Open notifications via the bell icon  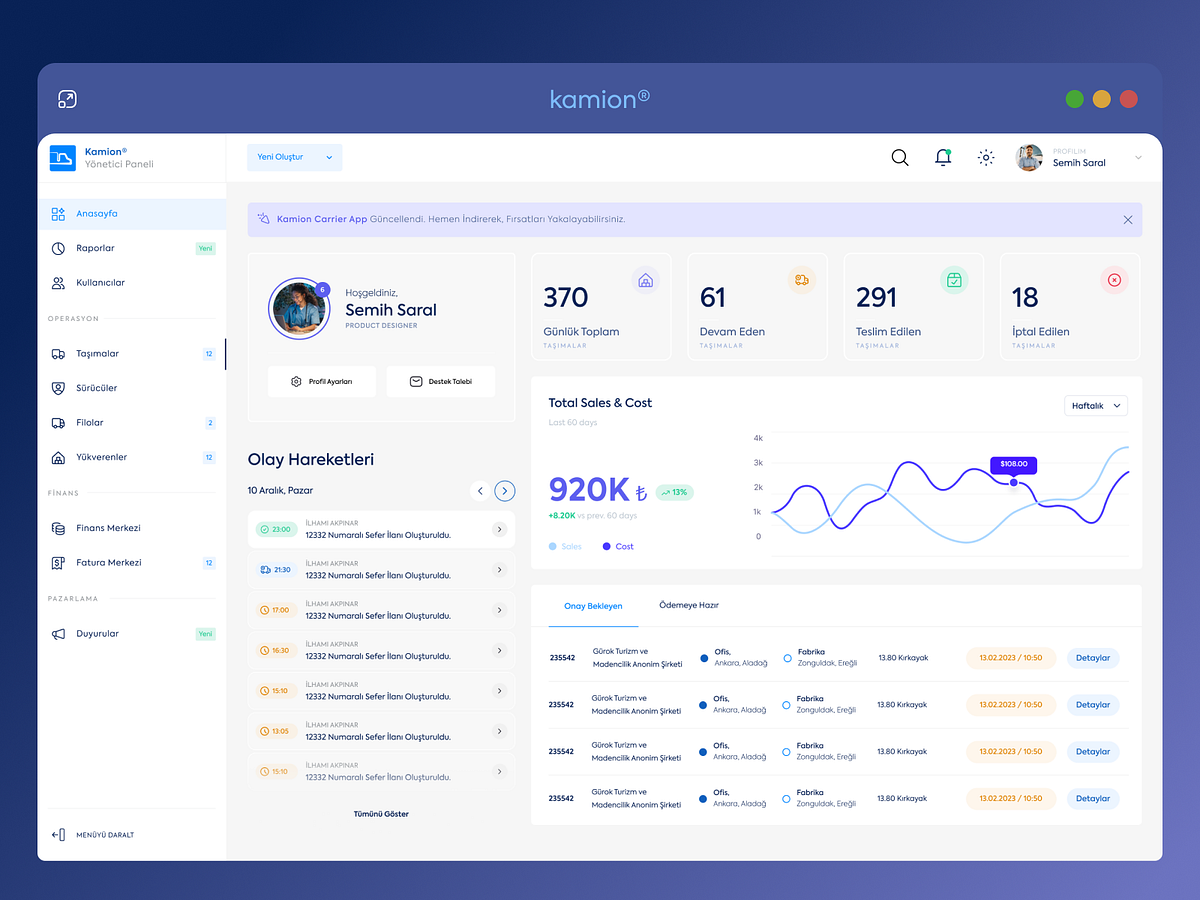click(941, 157)
